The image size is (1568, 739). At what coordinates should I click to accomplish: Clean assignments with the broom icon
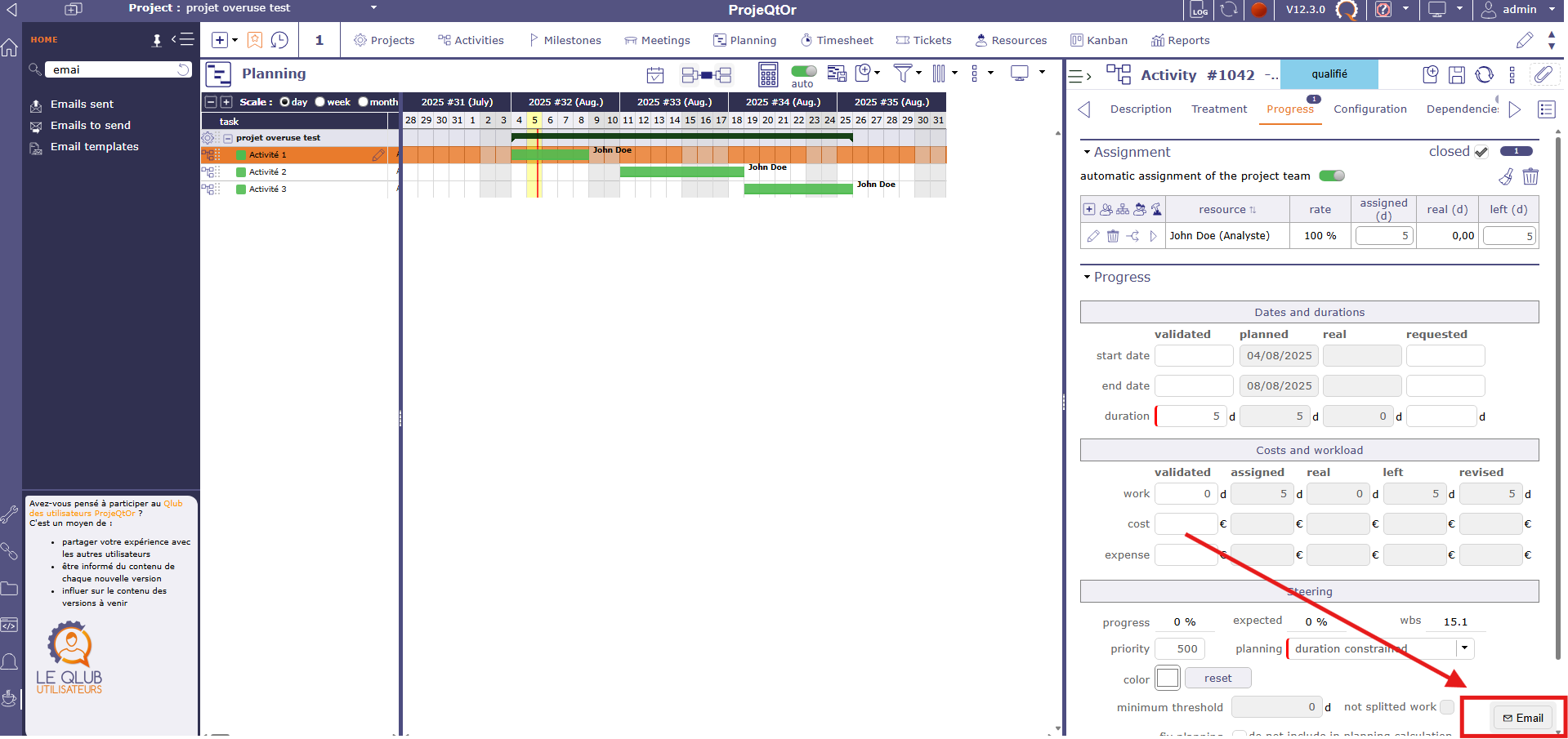click(1506, 176)
